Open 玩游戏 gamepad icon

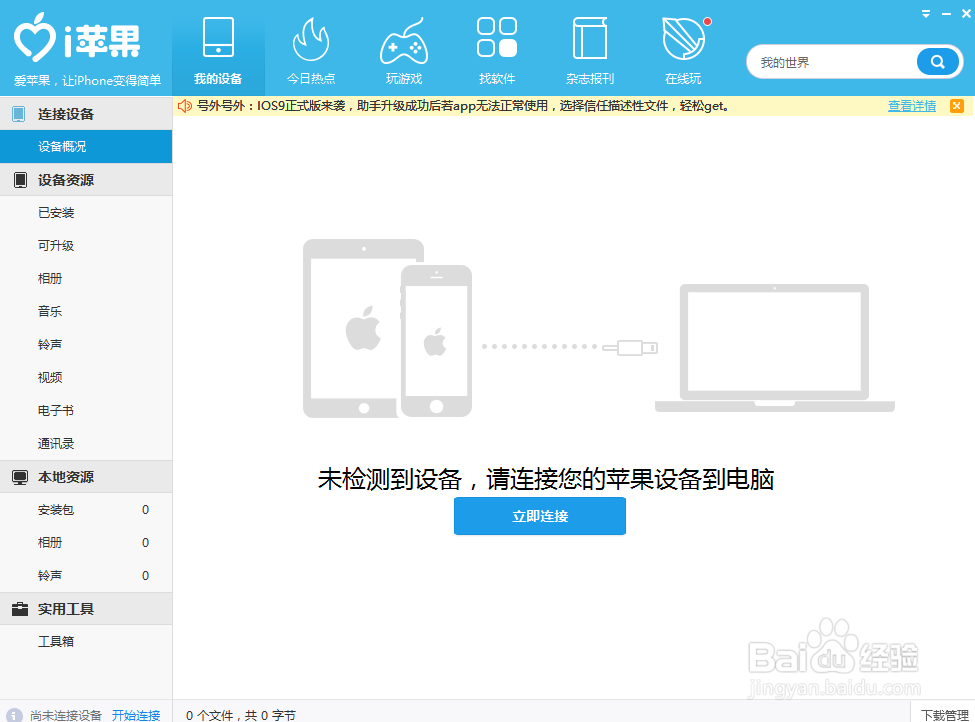pos(404,40)
